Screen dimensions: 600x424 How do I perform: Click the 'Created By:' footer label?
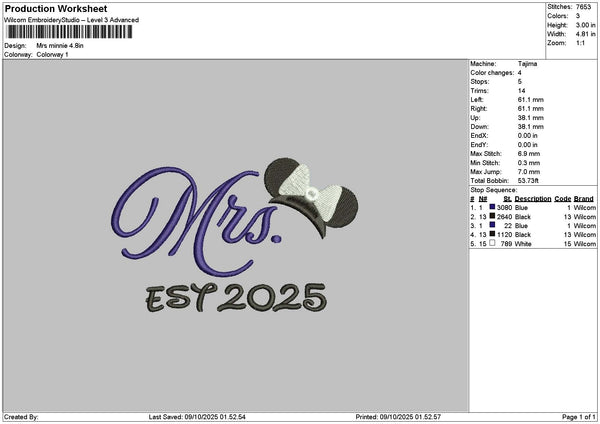[21, 417]
